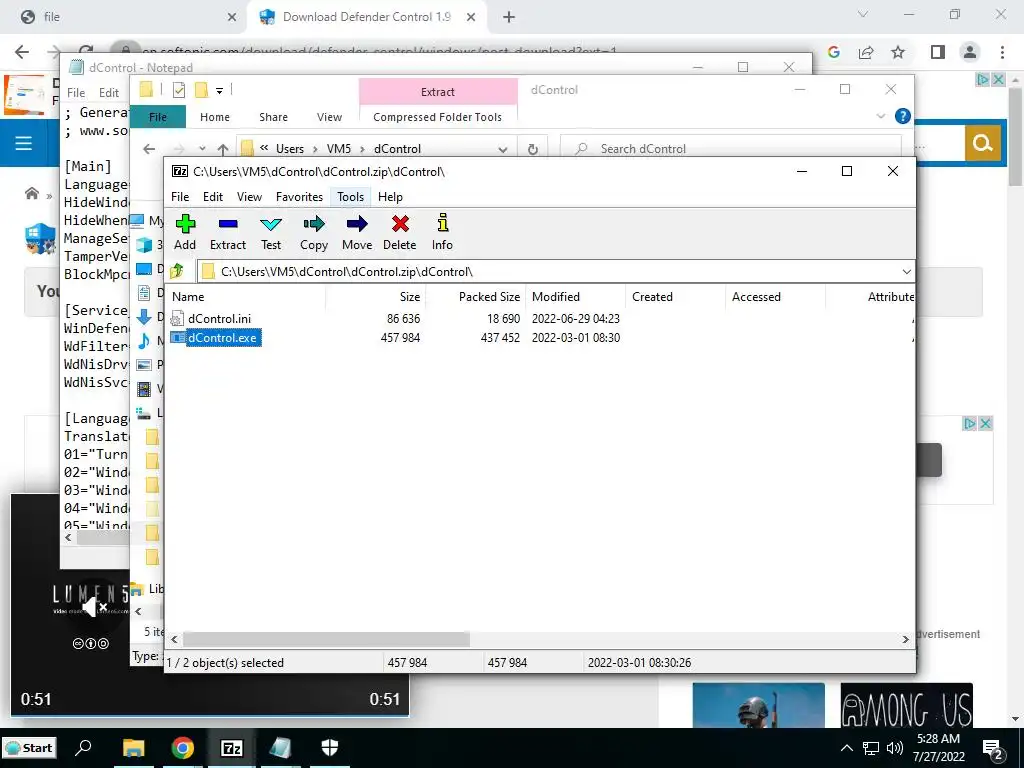Show hidden system tray icons
The image size is (1024, 768).
click(x=846, y=748)
